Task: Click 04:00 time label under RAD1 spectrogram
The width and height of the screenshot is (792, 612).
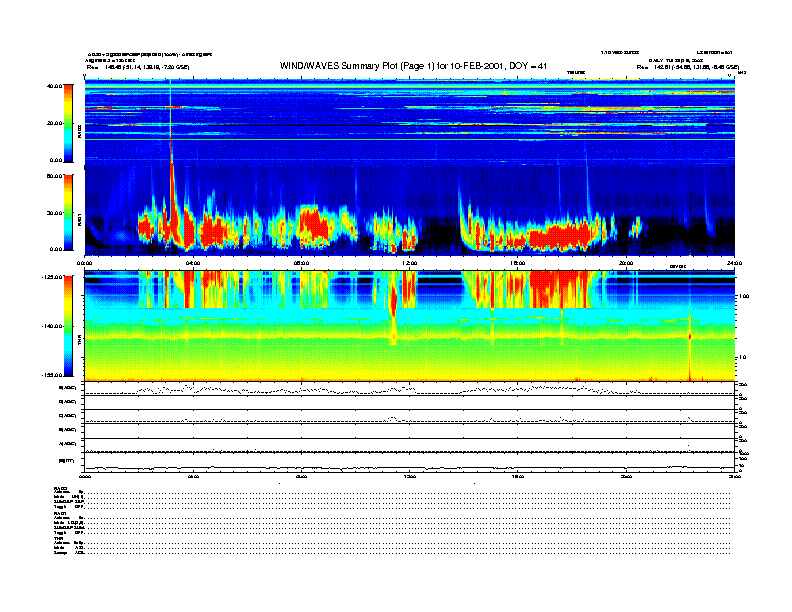Action: (x=193, y=263)
